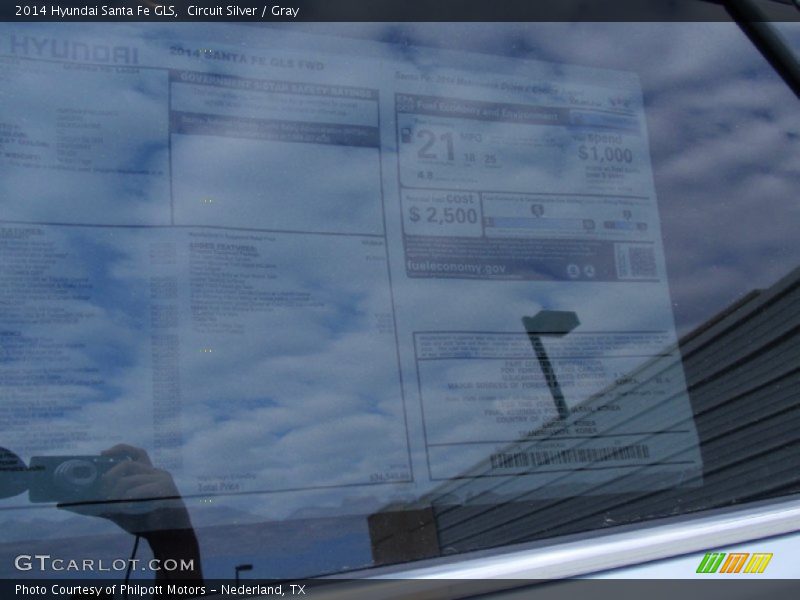
Task: Click the "Total Price" line
Action: click(x=218, y=487)
